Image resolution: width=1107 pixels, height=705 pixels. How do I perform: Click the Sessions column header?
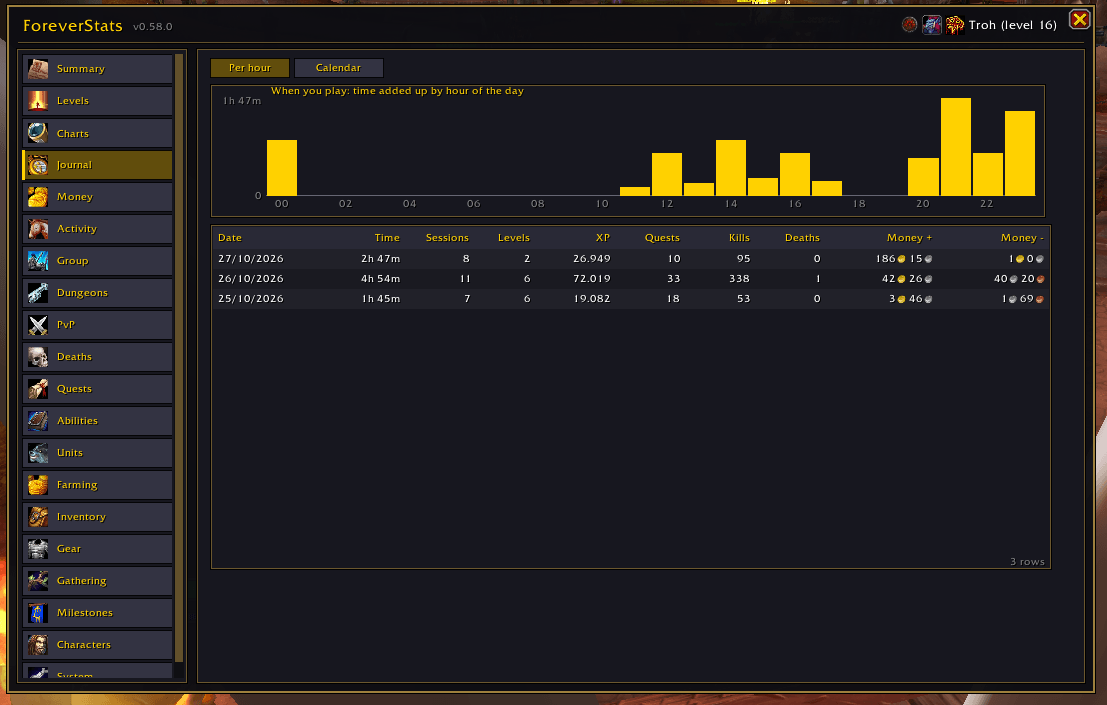(x=447, y=238)
